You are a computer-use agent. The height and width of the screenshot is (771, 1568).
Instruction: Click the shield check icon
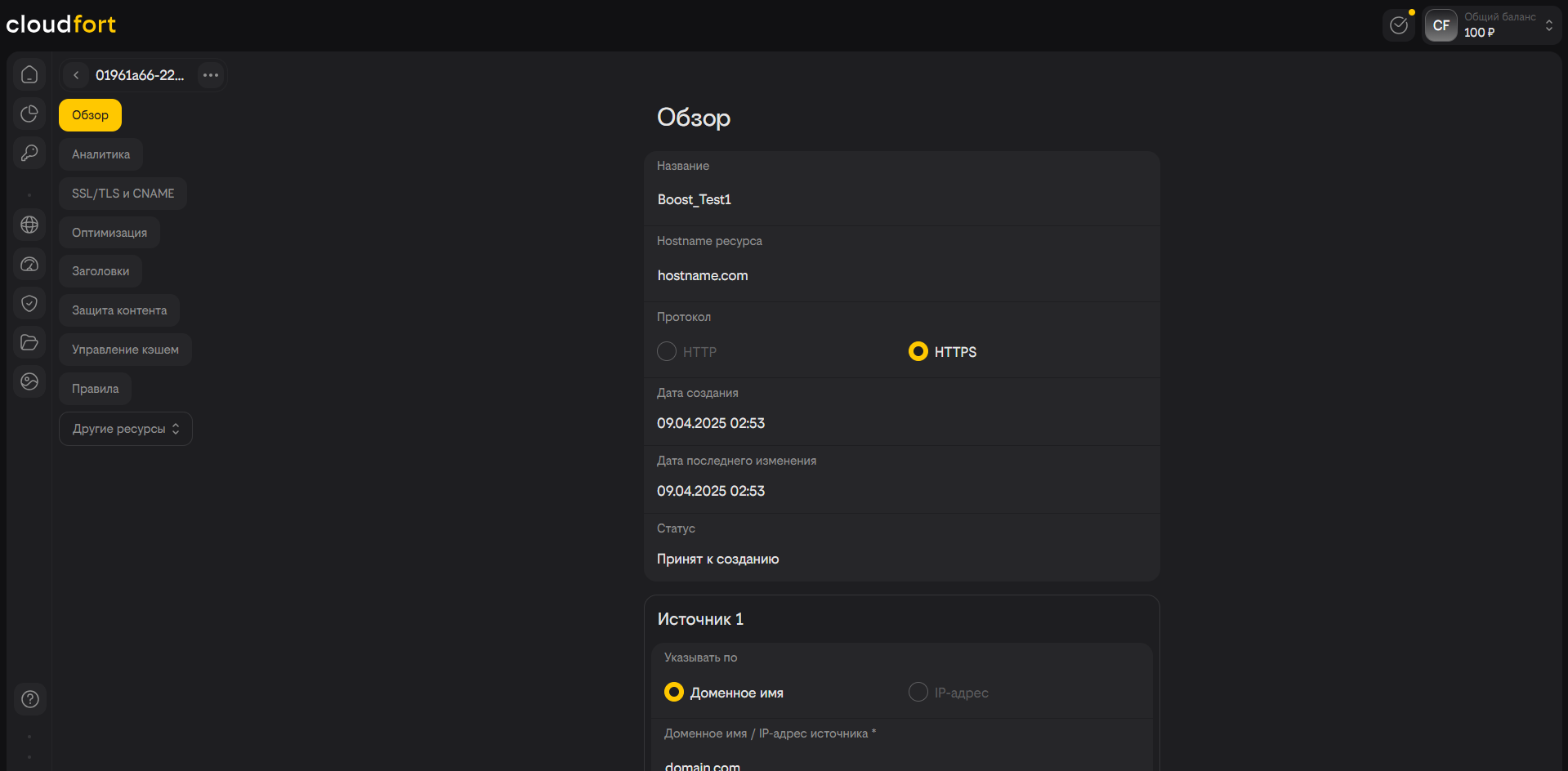click(x=29, y=303)
